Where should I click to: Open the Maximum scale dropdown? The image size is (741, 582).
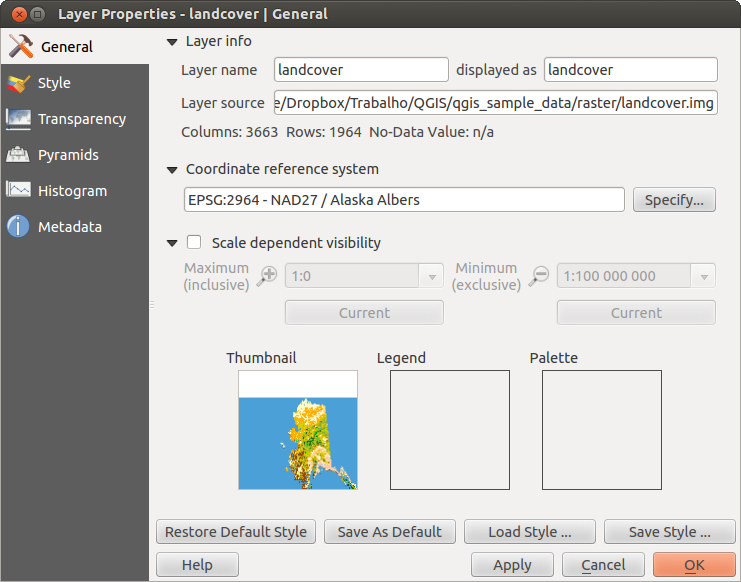pyautogui.click(x=432, y=277)
